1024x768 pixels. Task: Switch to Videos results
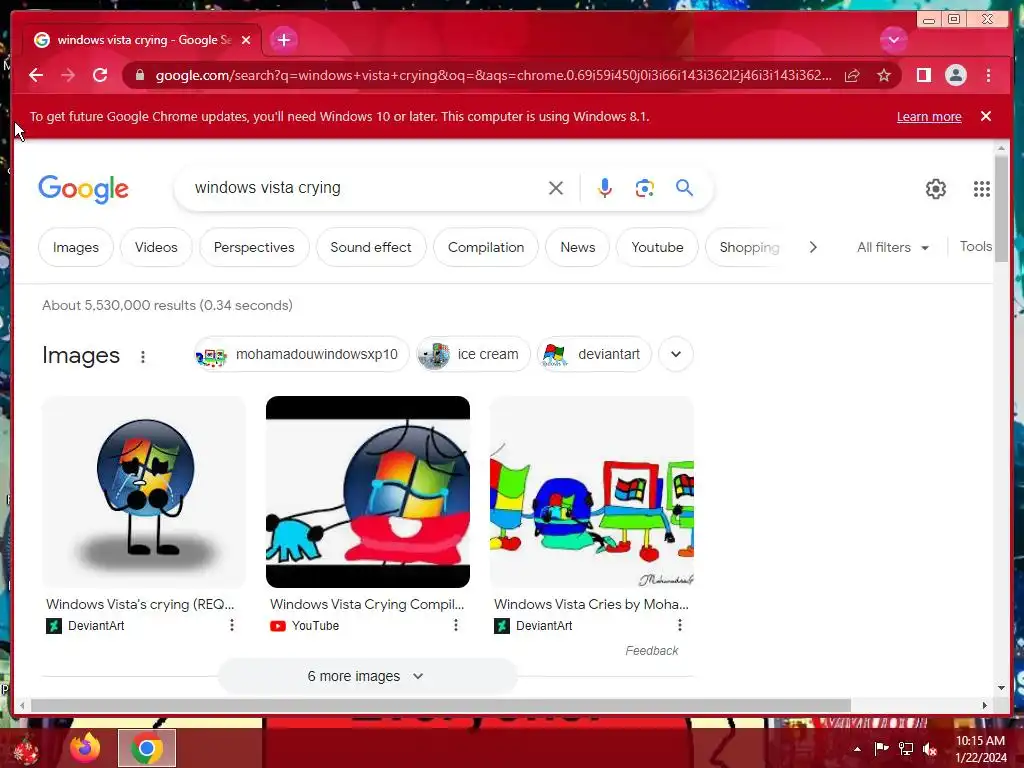click(156, 248)
